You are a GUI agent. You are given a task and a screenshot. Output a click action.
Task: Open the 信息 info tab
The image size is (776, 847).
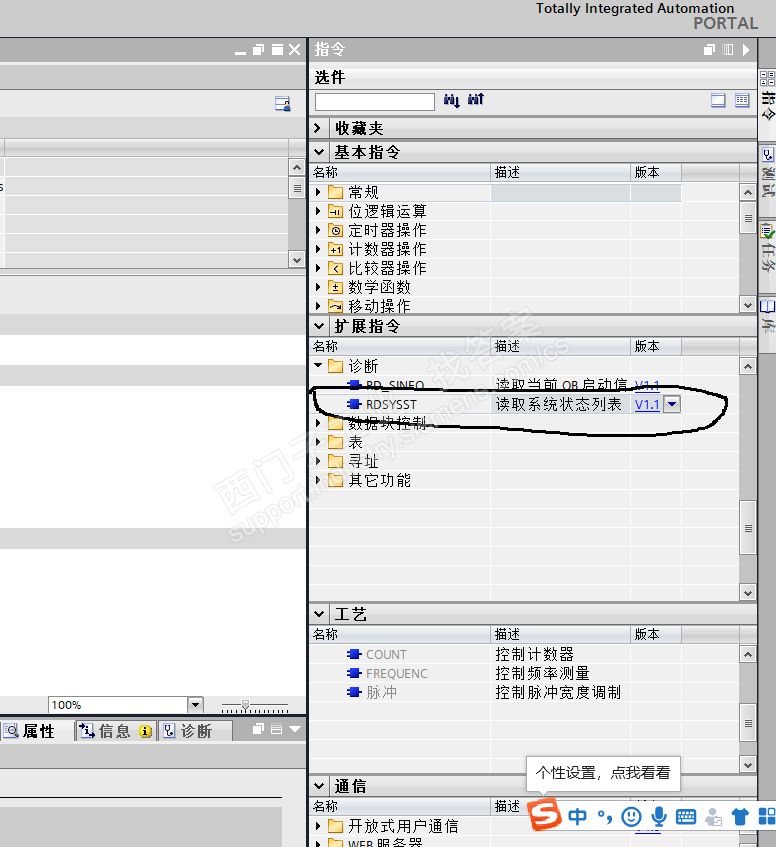point(116,731)
